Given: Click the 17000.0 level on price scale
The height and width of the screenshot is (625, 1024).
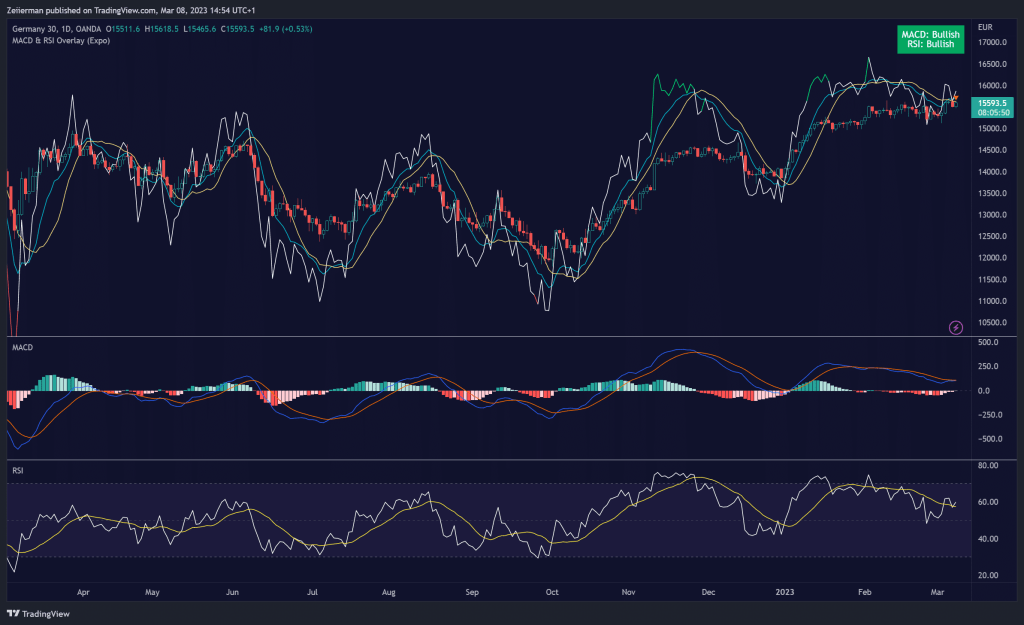Looking at the screenshot, I should click(x=992, y=42).
